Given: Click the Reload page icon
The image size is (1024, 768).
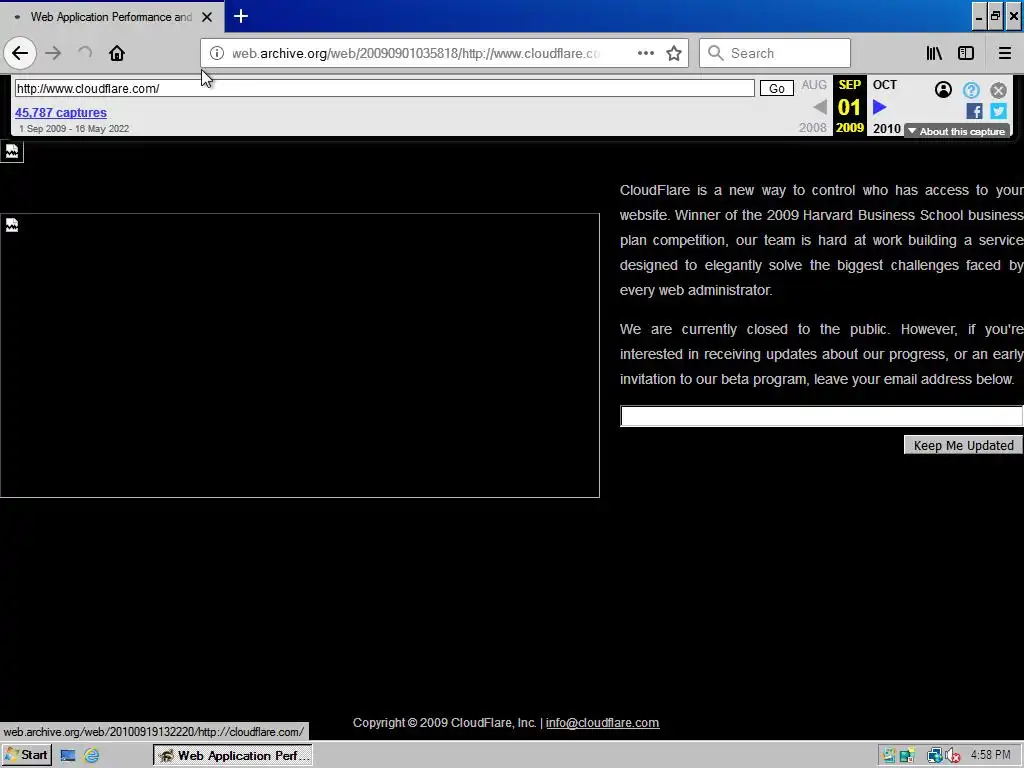Looking at the screenshot, I should coord(85,53).
